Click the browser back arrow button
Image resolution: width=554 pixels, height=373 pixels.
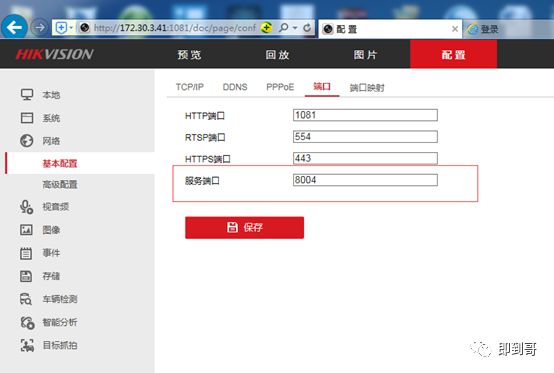click(14, 27)
